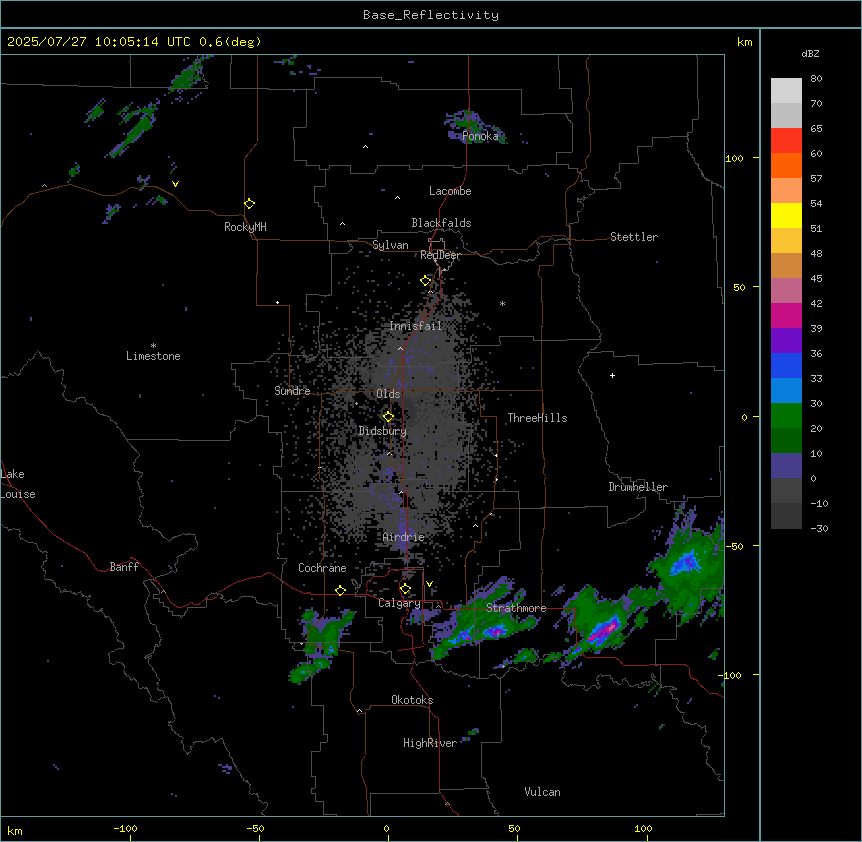Click the Innisfail city label
This screenshot has width=862, height=842.
(x=415, y=326)
